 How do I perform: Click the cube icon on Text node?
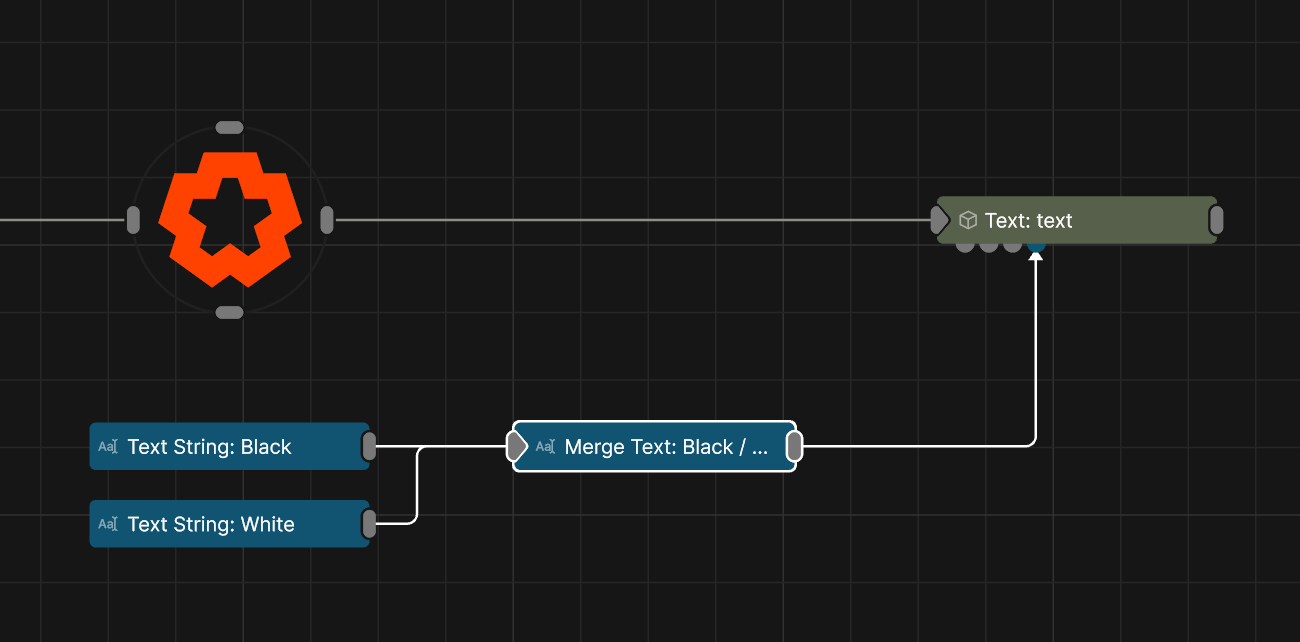pyautogui.click(x=967, y=220)
